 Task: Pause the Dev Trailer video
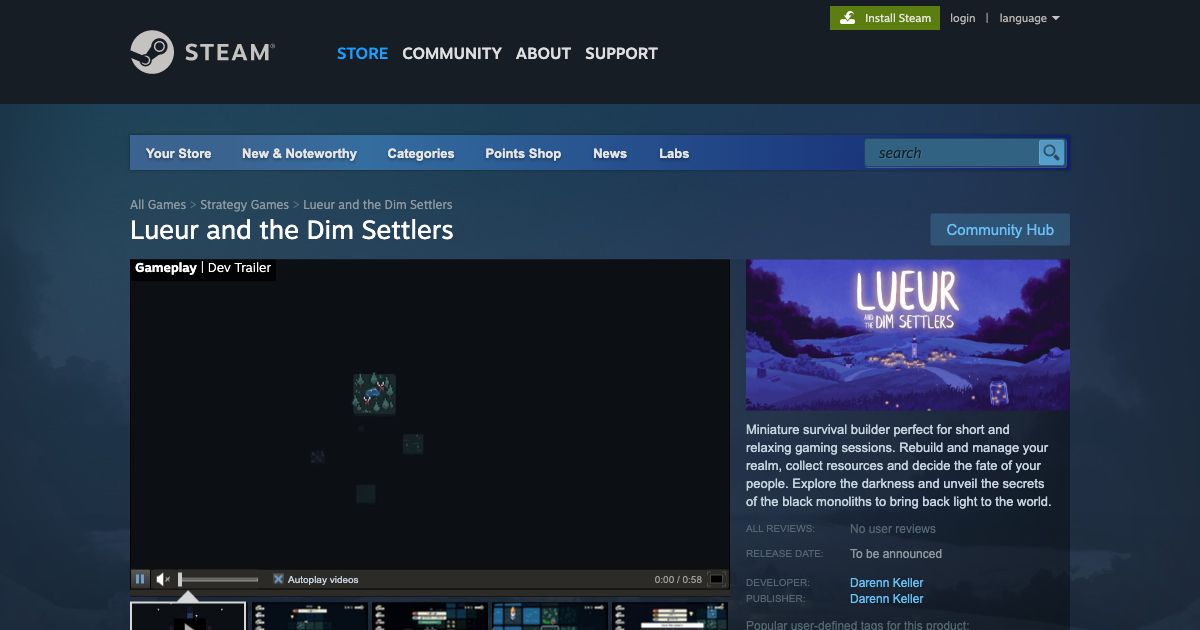(140, 578)
